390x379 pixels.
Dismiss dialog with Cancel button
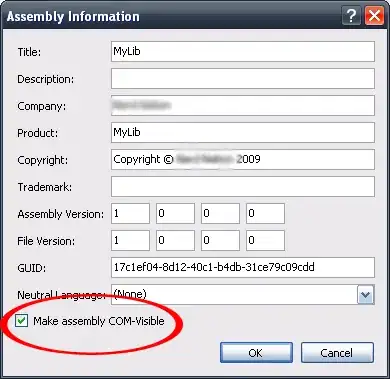point(337,353)
